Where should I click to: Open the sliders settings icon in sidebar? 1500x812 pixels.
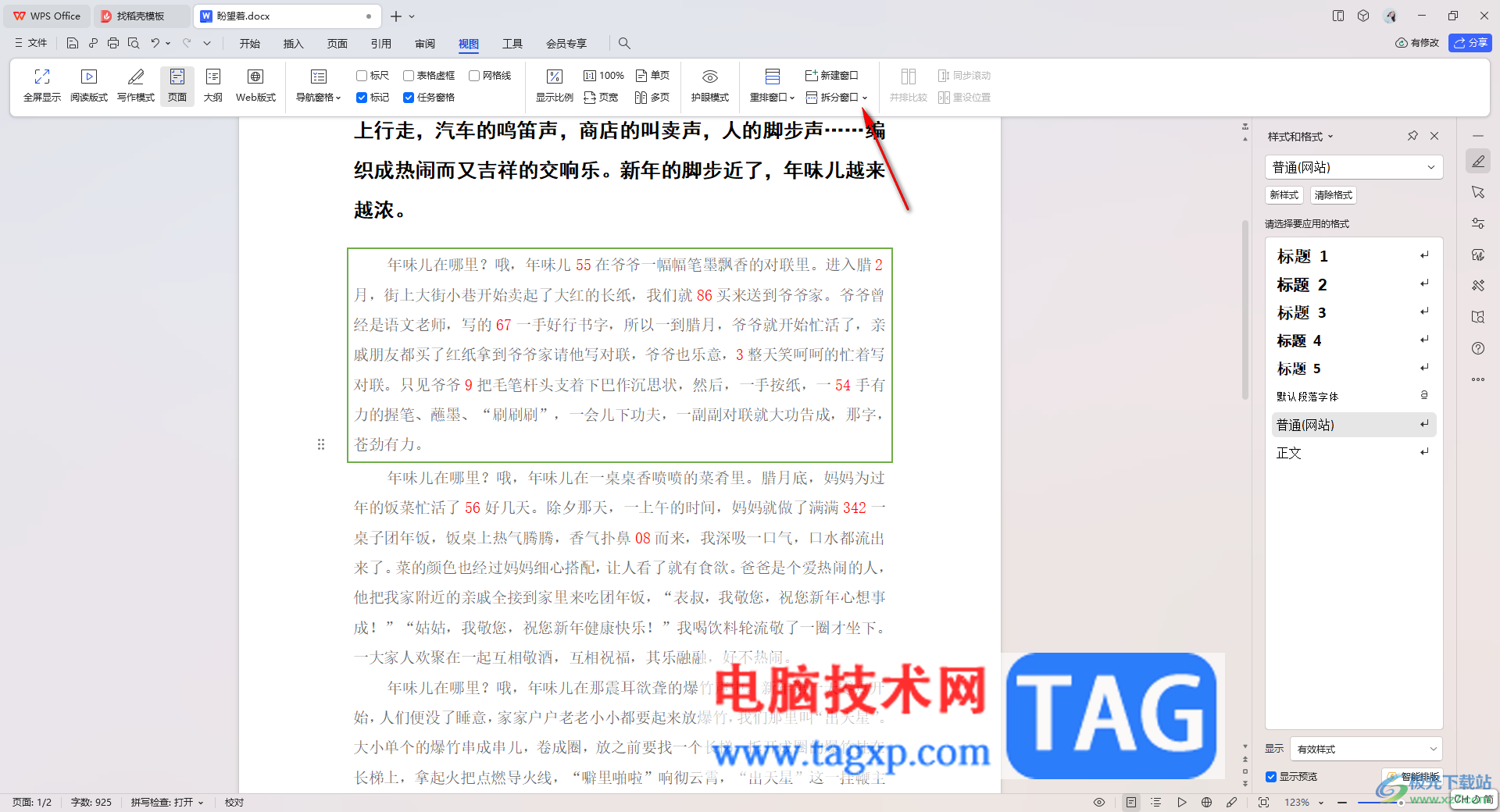[x=1478, y=223]
